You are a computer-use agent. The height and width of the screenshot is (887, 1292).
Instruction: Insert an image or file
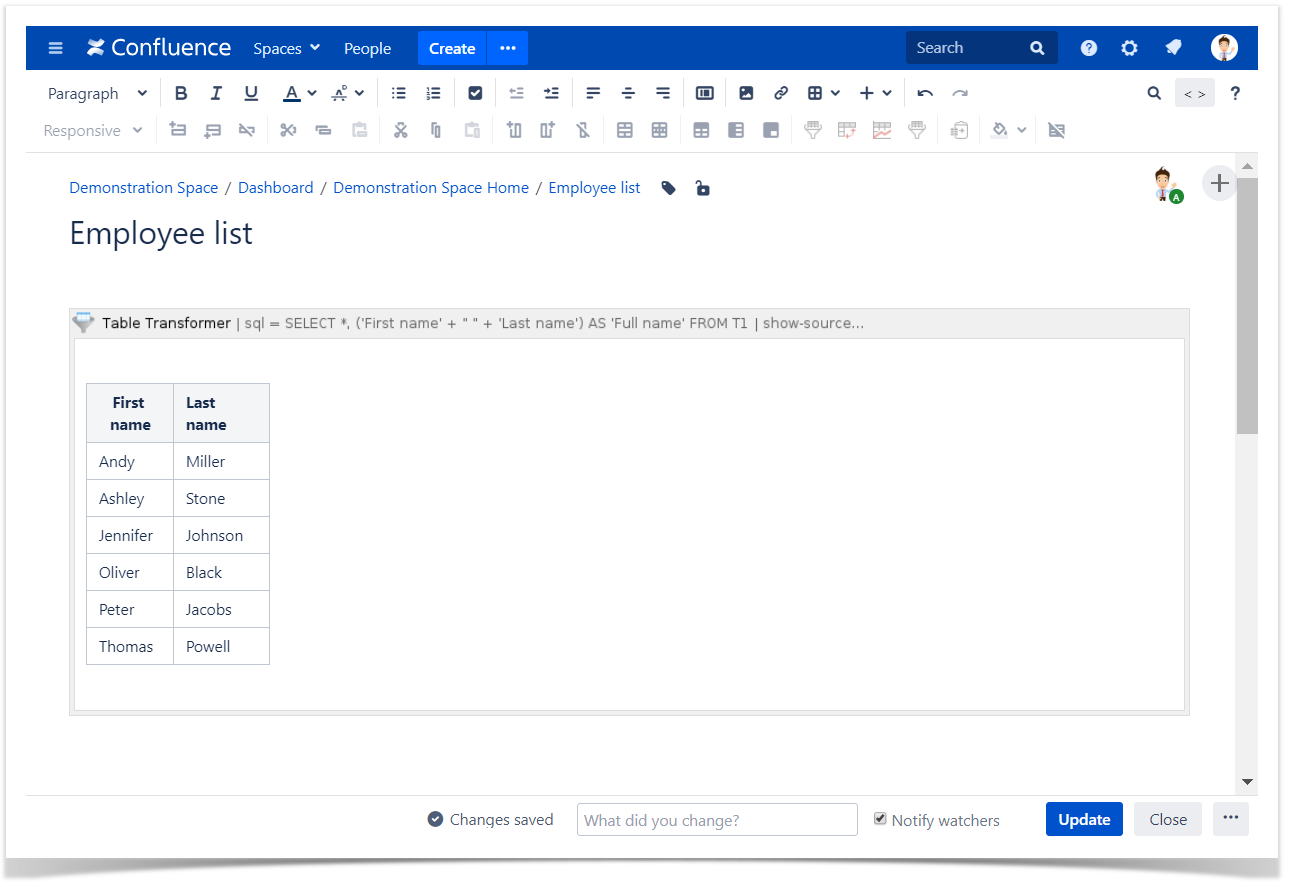(746, 93)
